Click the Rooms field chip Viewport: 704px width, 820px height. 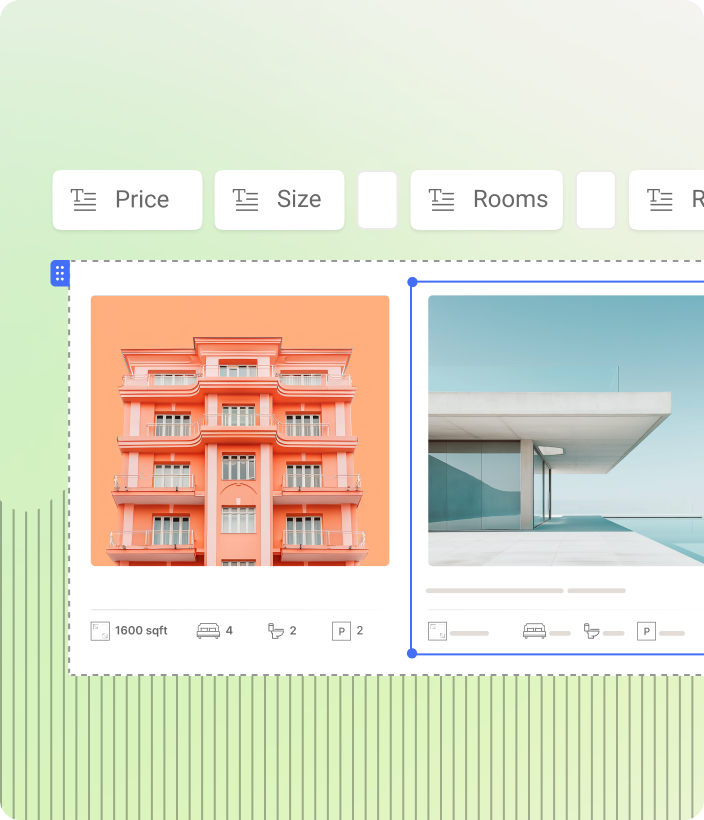click(486, 200)
